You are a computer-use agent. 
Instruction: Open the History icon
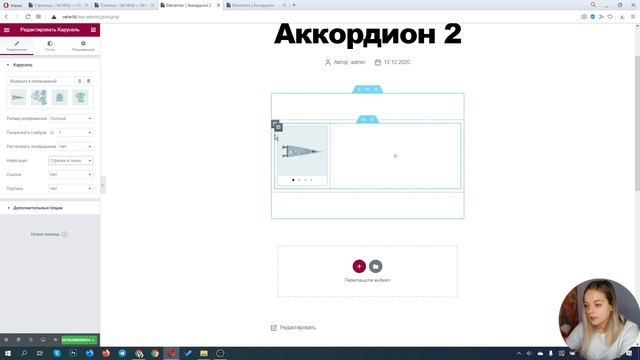click(x=31, y=340)
